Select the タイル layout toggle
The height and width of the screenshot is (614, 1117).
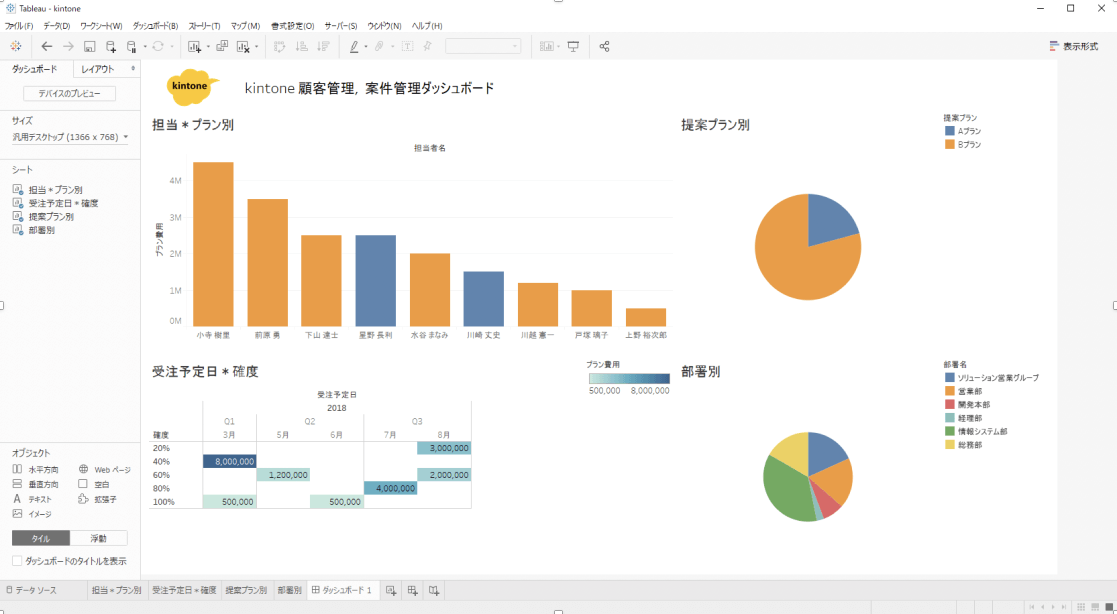[x=41, y=538]
